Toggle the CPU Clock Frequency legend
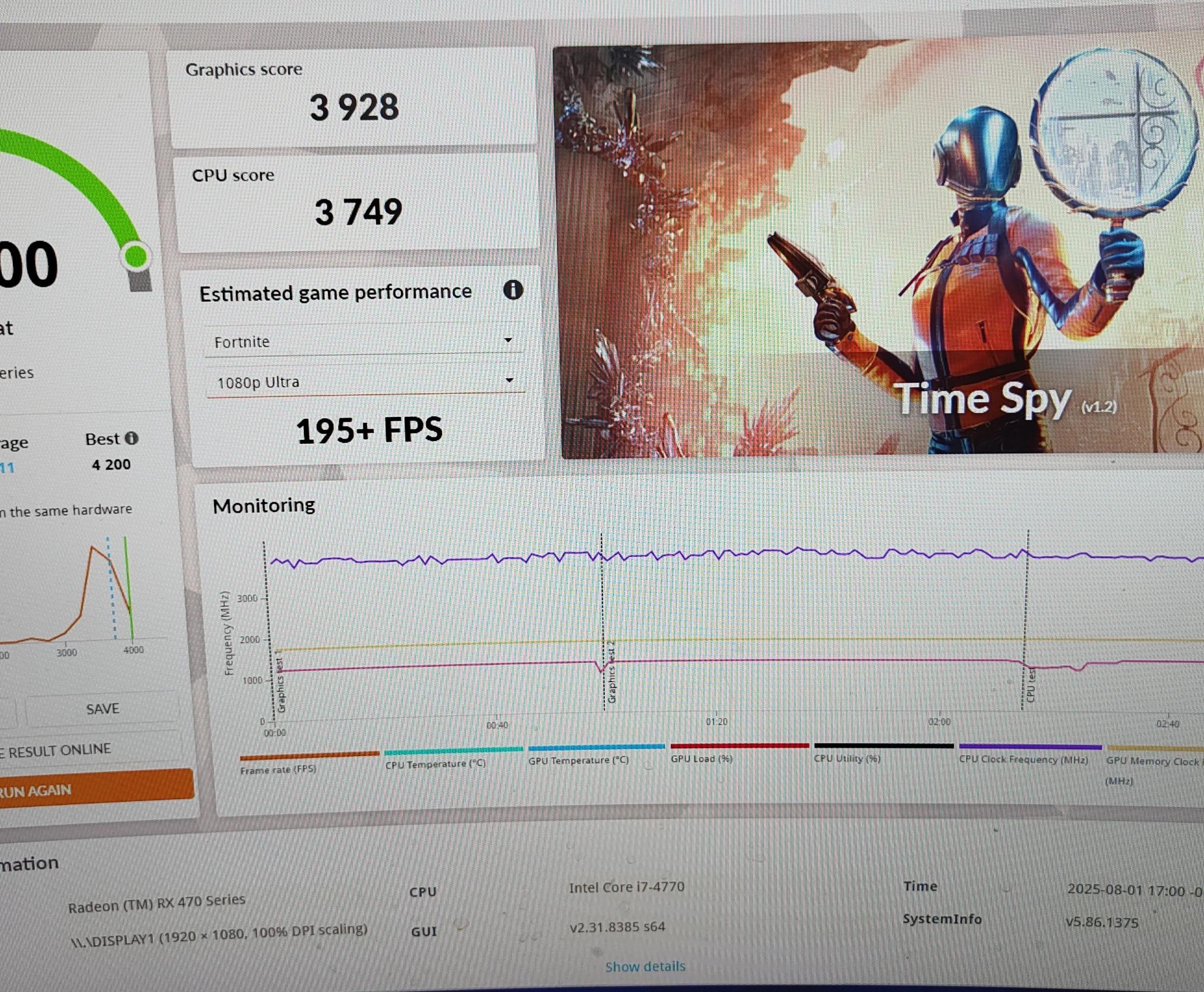The width and height of the screenshot is (1204, 992). [x=1030, y=754]
